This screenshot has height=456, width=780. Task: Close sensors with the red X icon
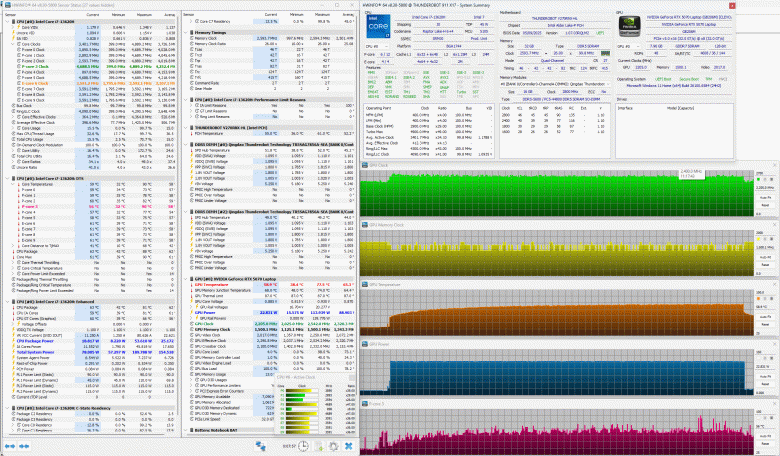click(x=349, y=447)
